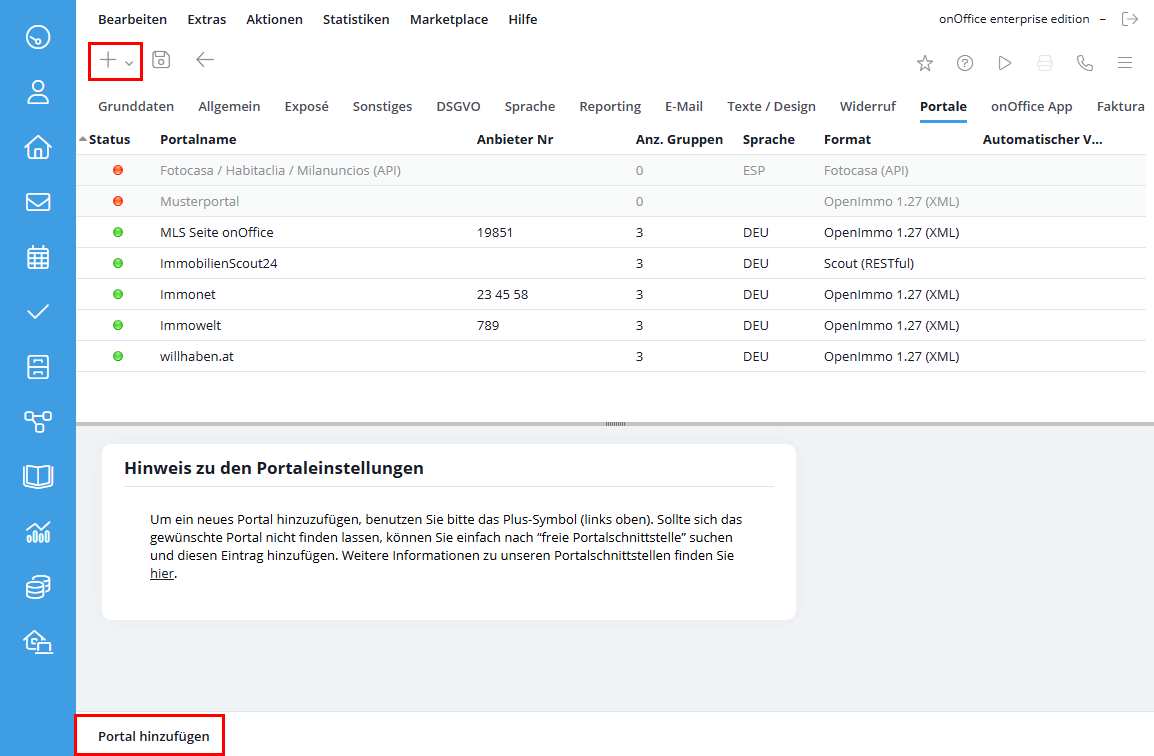Select the Portale tab
Viewport: 1154px width, 756px height.
(x=943, y=107)
